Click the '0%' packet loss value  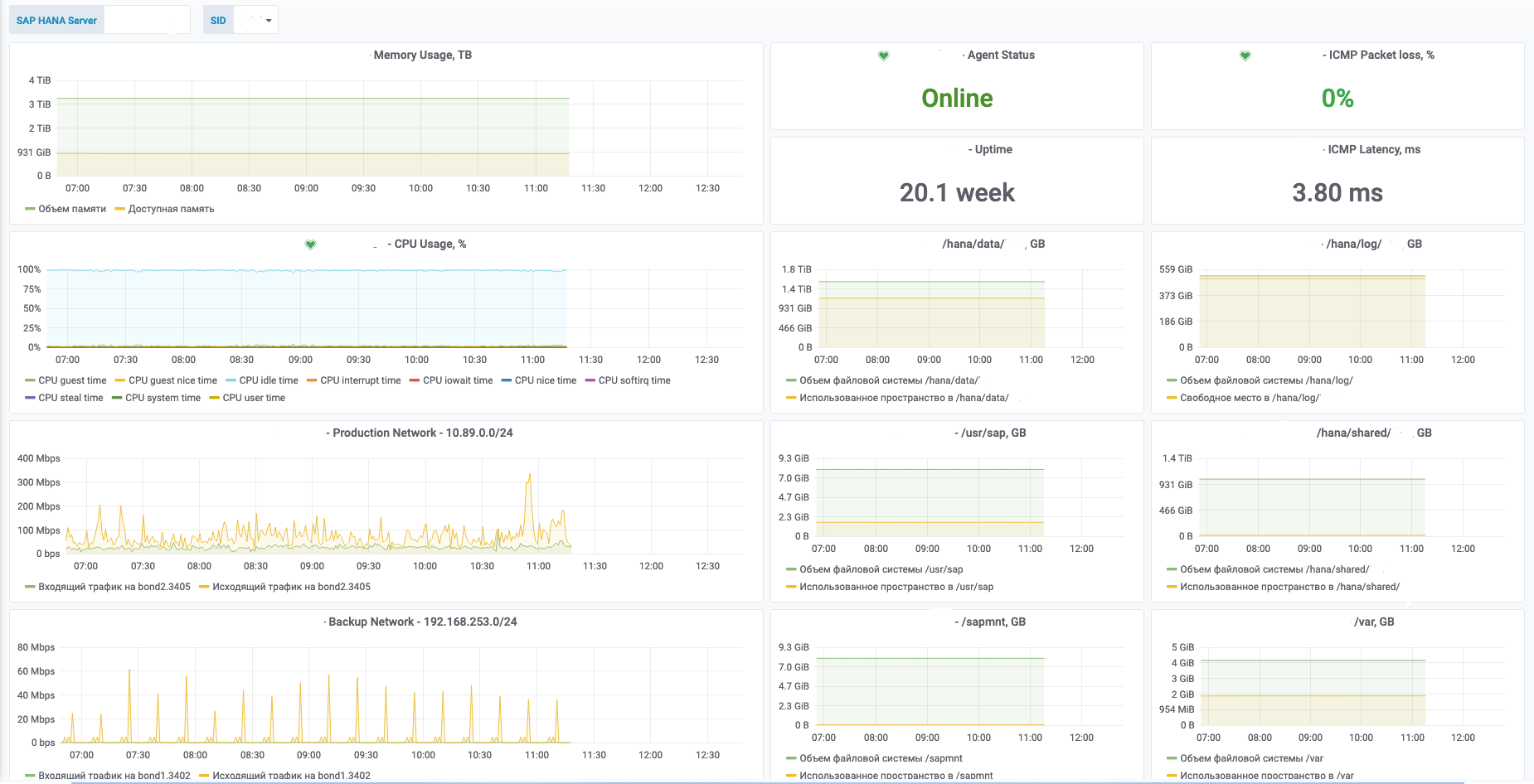pos(1337,99)
